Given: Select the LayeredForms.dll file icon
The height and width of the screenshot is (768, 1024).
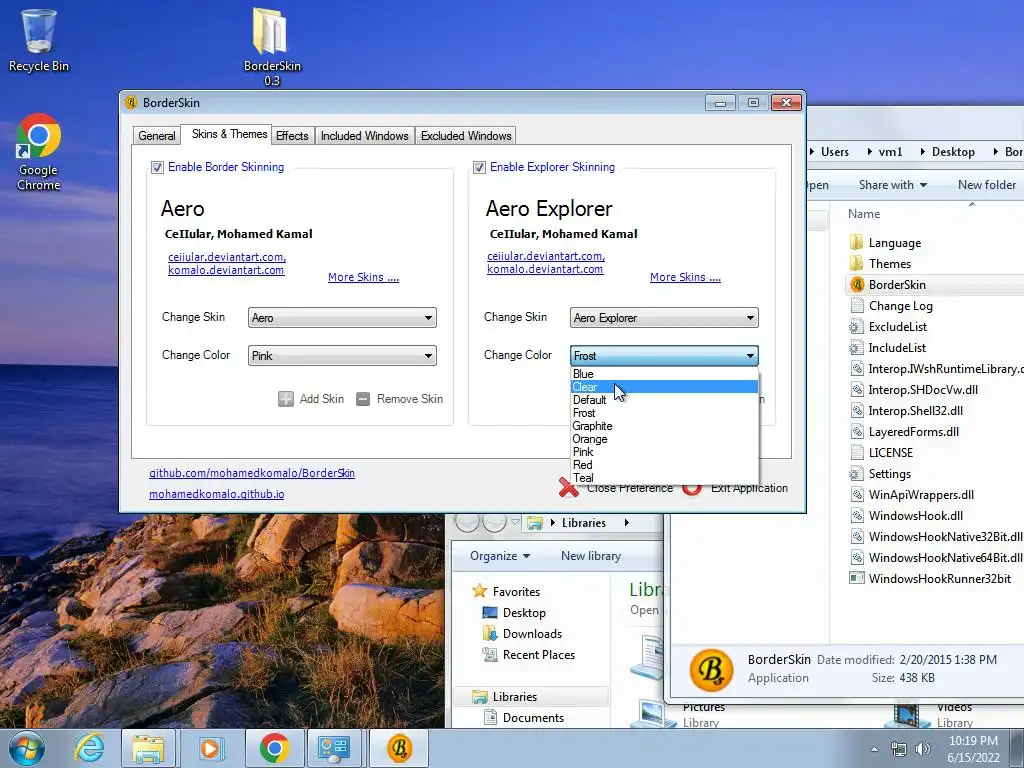Looking at the screenshot, I should tap(856, 431).
